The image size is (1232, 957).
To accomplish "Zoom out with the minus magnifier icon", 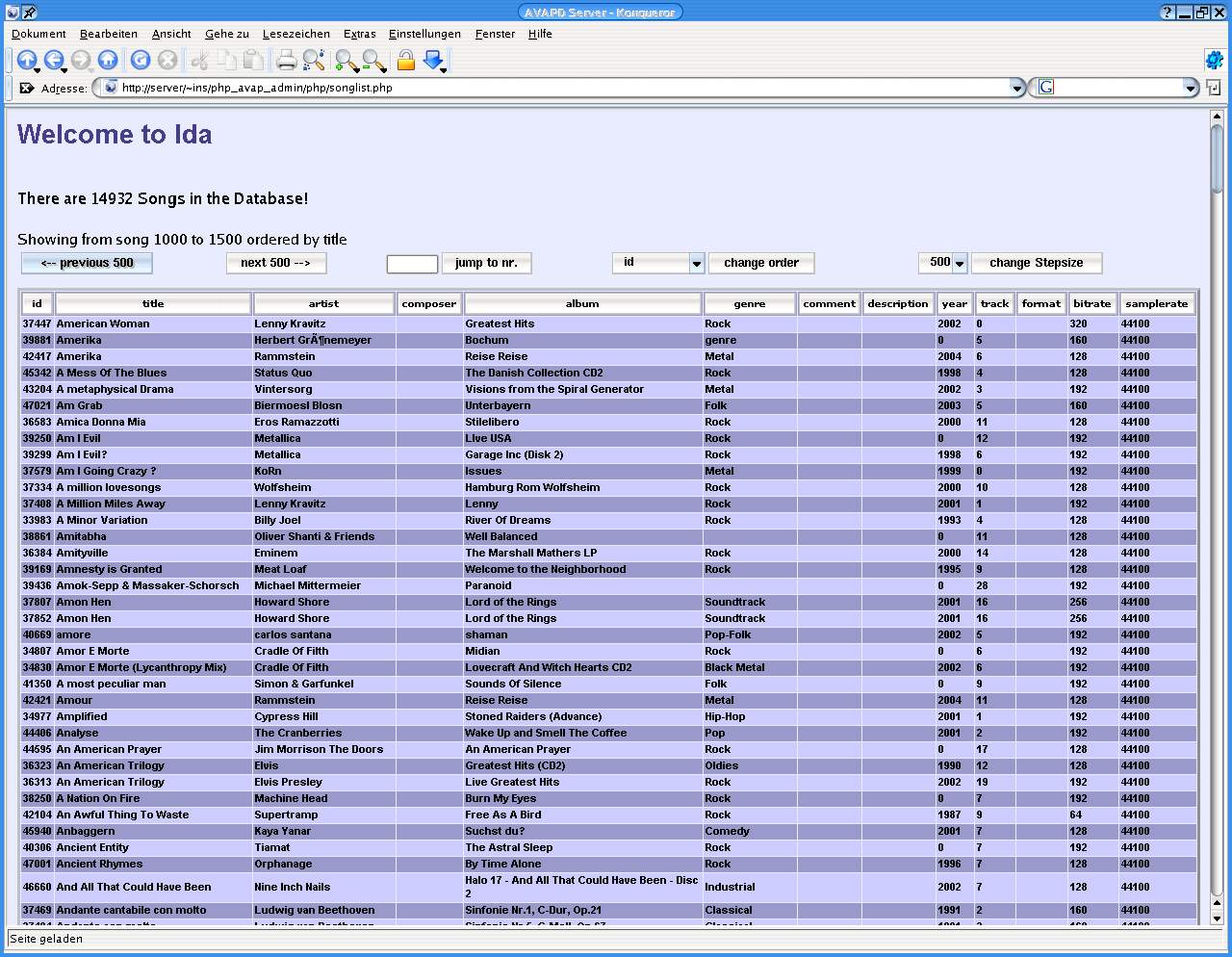I will (373, 61).
